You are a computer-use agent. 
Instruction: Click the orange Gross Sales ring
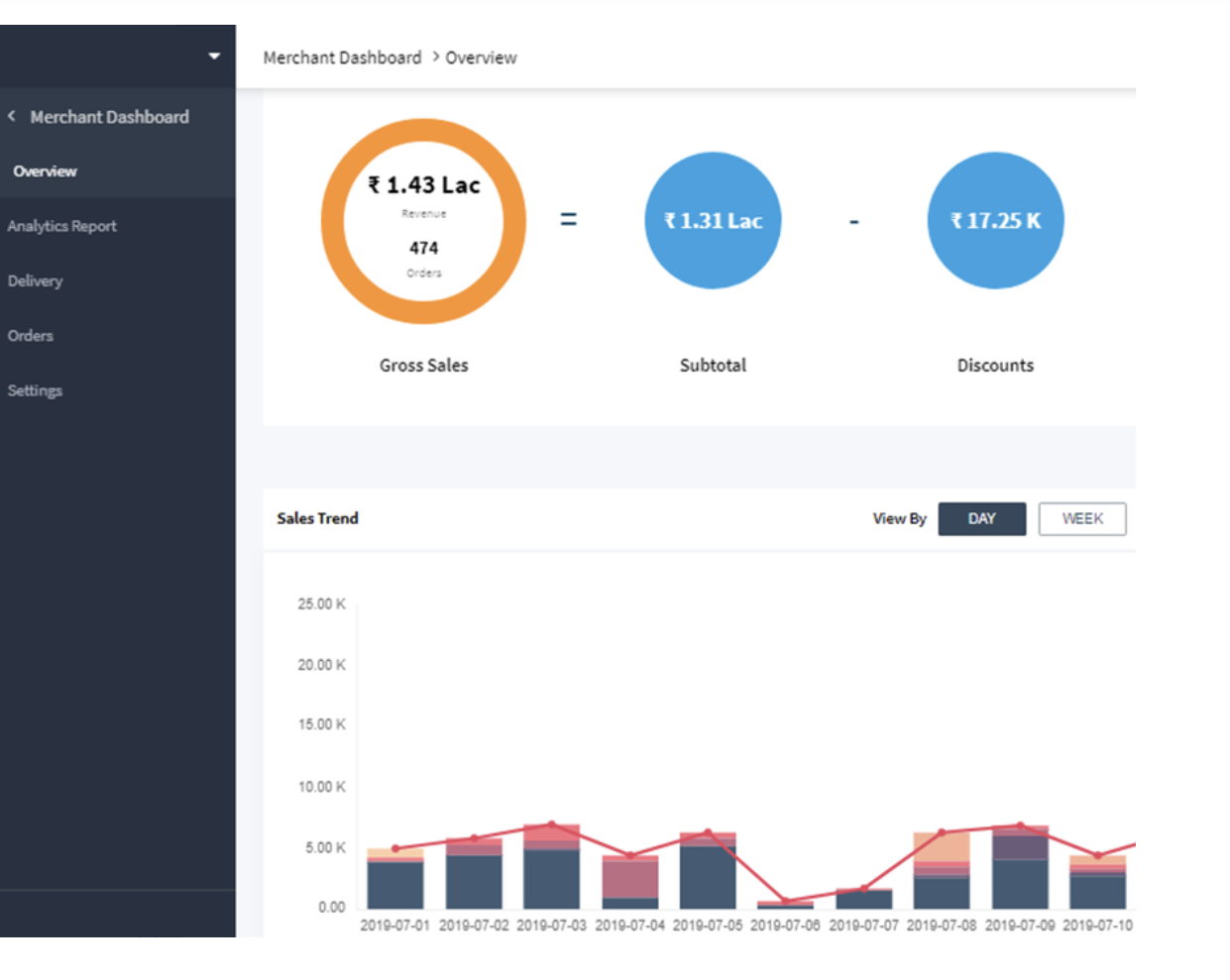[x=423, y=221]
